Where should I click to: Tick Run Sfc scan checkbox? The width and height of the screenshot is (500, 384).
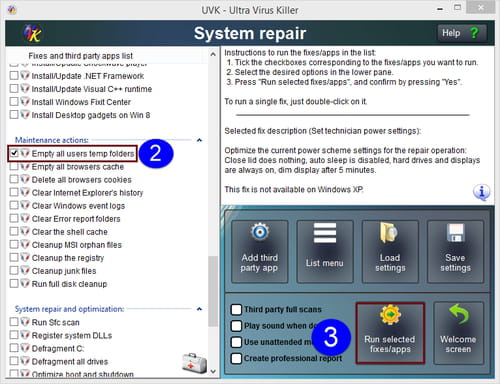[14, 322]
